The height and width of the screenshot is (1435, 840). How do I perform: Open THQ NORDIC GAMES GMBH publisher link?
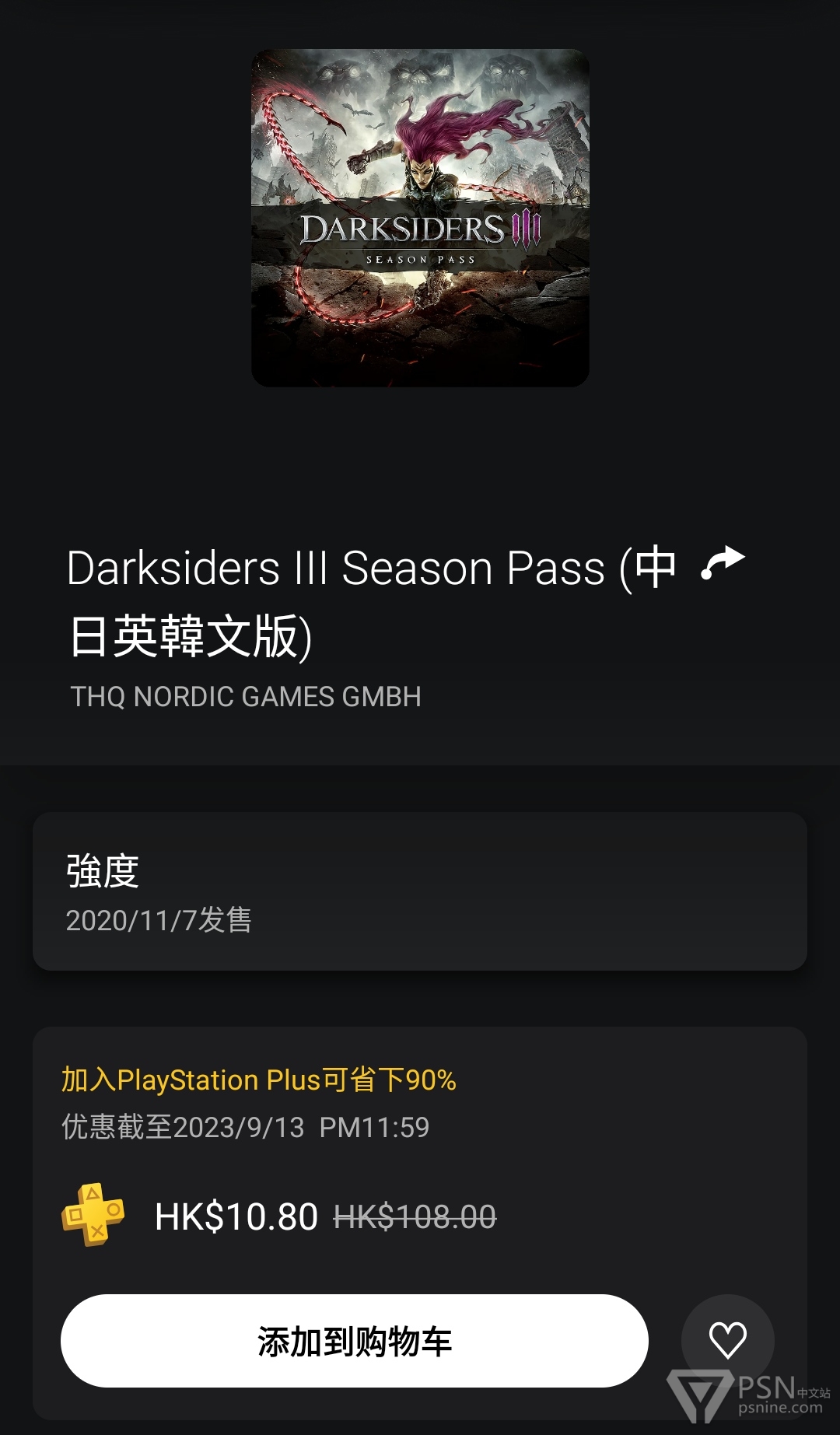tap(246, 696)
